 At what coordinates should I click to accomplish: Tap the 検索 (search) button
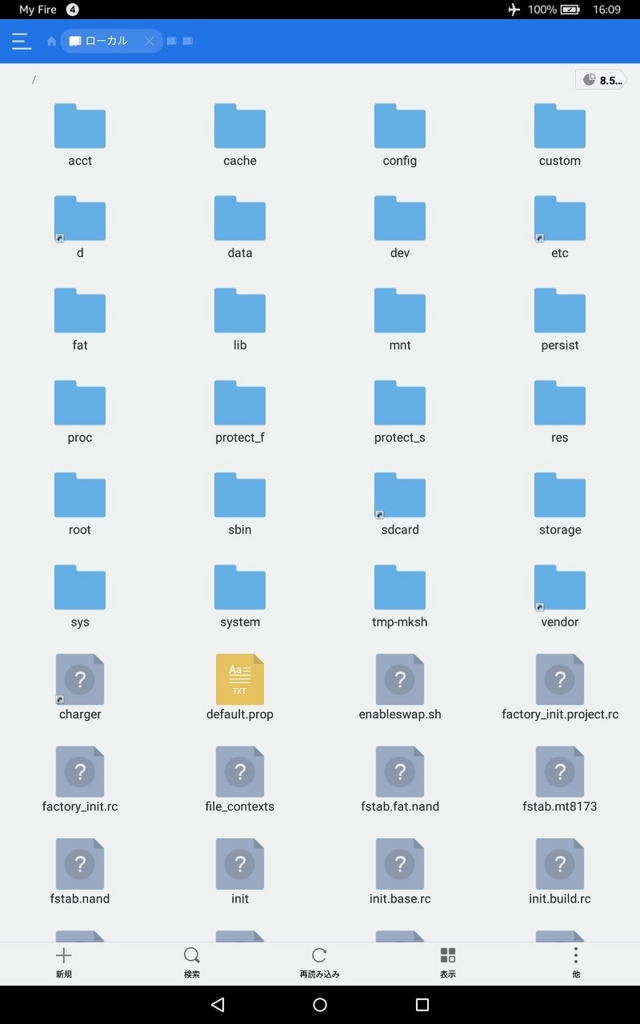click(x=191, y=963)
